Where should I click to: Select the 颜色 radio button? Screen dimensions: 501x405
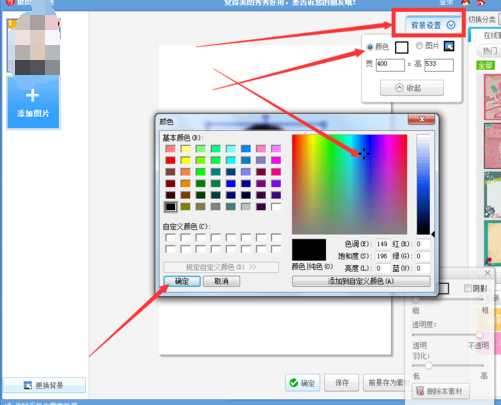coord(370,47)
